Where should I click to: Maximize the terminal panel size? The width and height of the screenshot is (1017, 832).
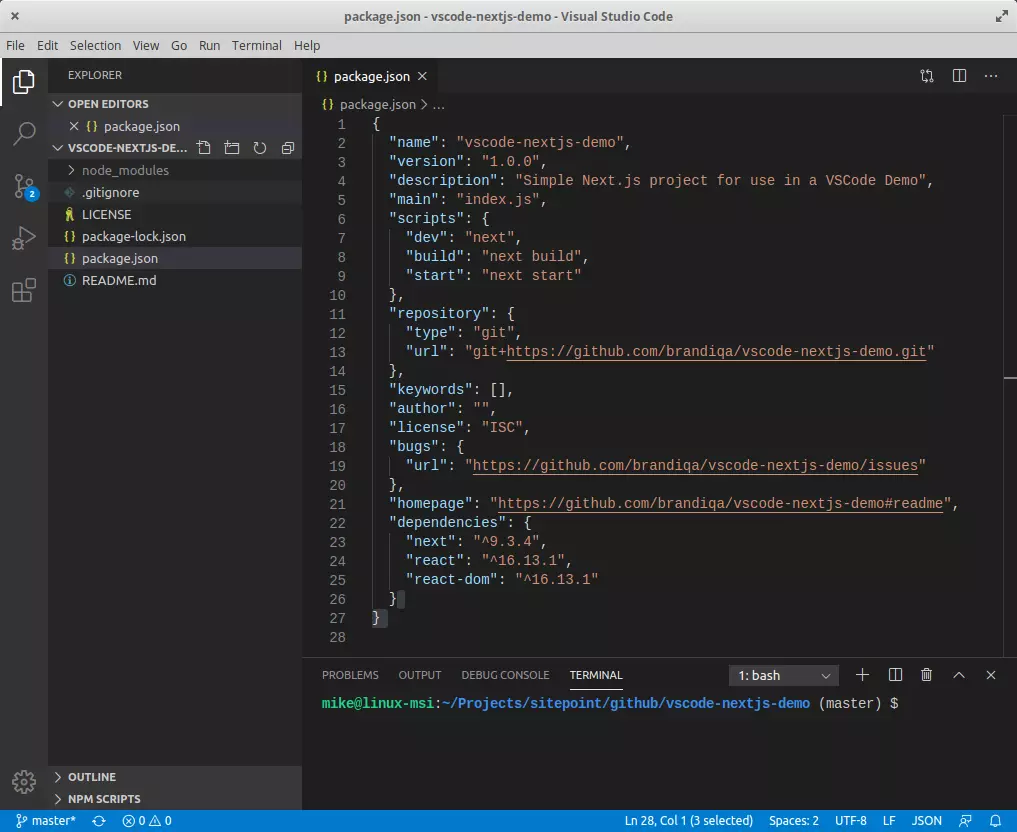[959, 675]
